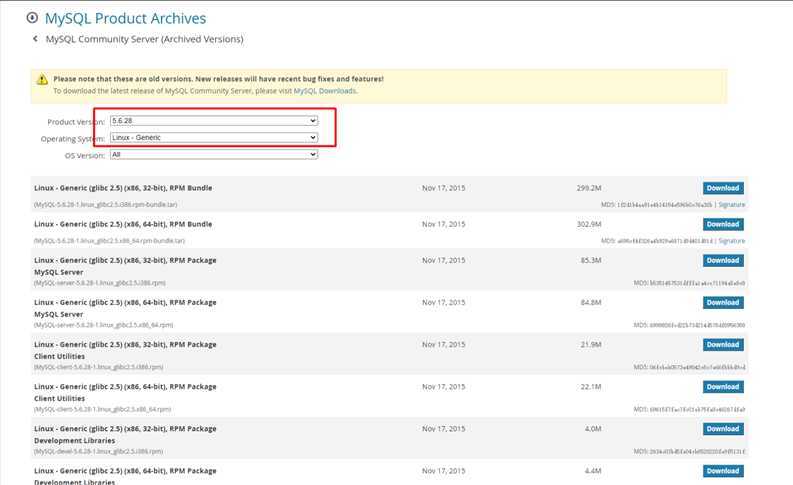Select the 4.0M file size text
Viewport: 793px width, 485px height.
click(x=593, y=429)
